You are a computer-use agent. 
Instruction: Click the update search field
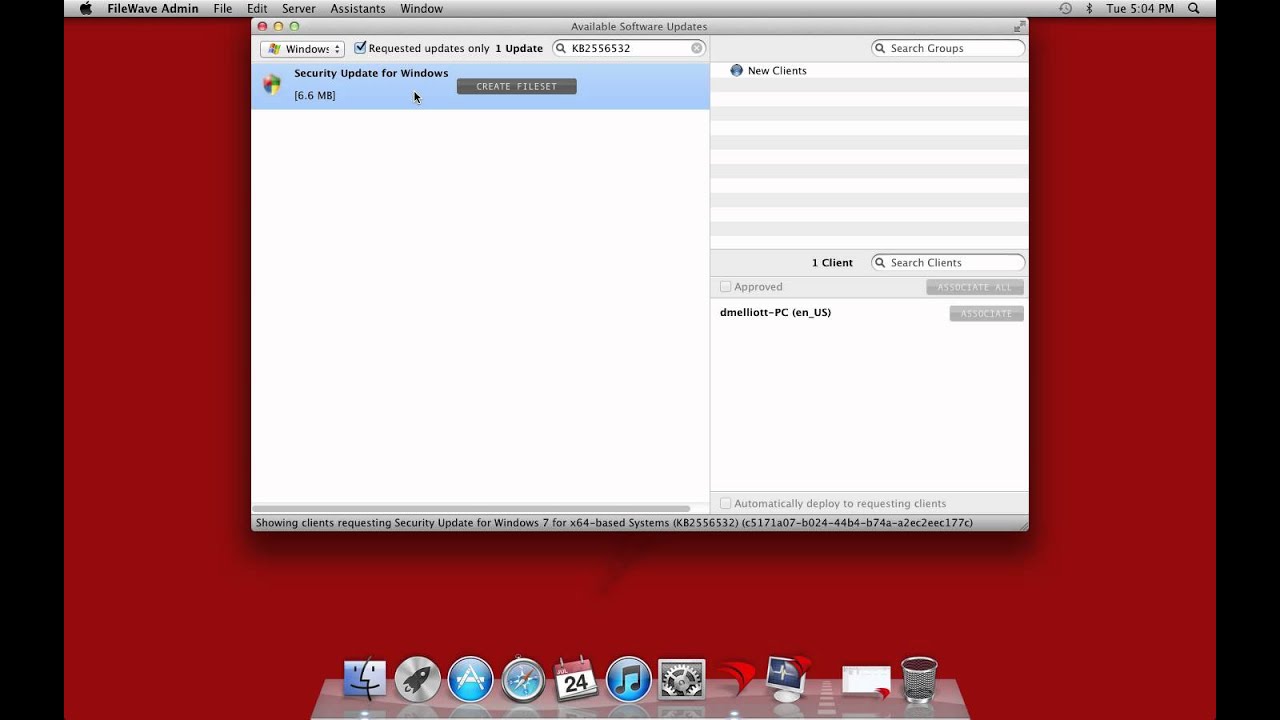tap(629, 48)
